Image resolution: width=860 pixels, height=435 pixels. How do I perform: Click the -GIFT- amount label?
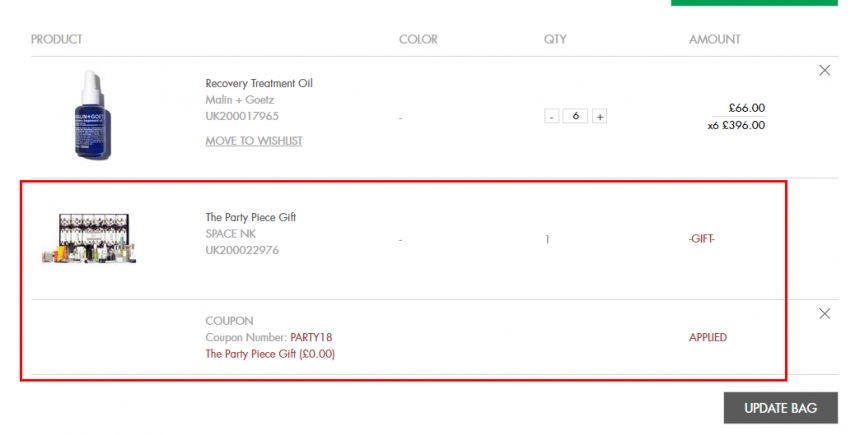click(x=702, y=240)
